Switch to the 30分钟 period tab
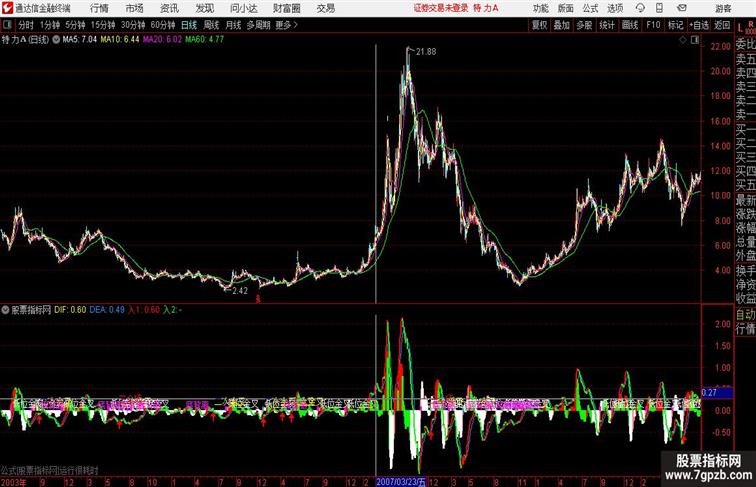756x487 pixels. [x=133, y=25]
